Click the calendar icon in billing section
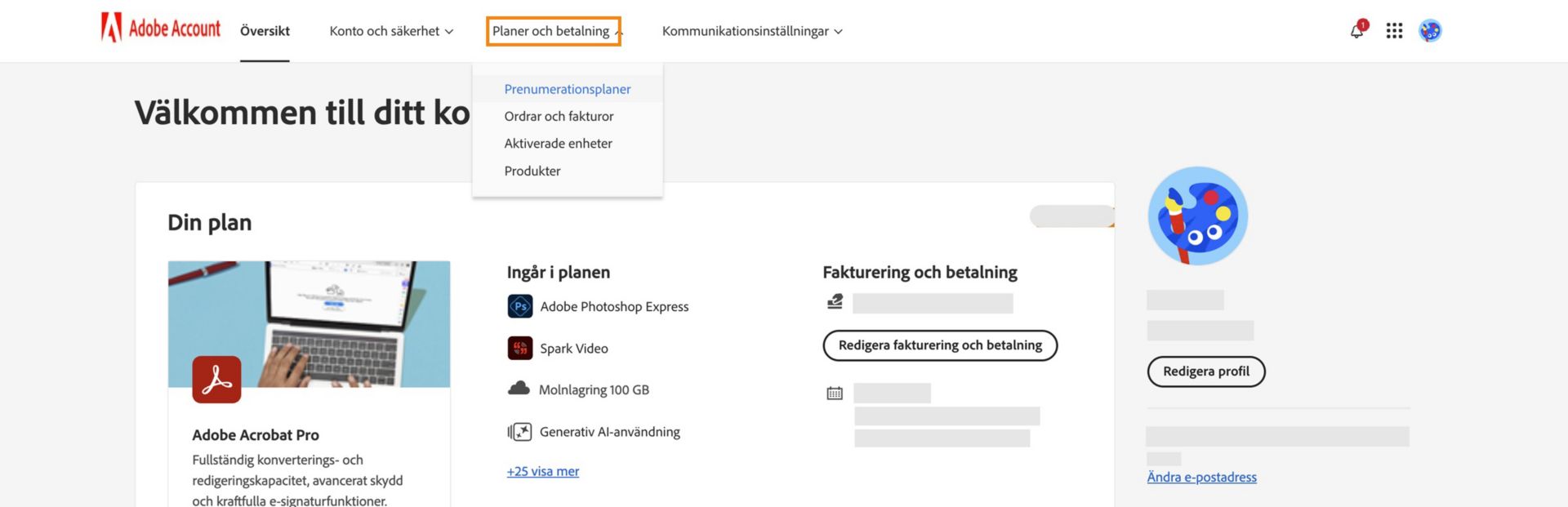The image size is (1568, 507). coord(835,394)
